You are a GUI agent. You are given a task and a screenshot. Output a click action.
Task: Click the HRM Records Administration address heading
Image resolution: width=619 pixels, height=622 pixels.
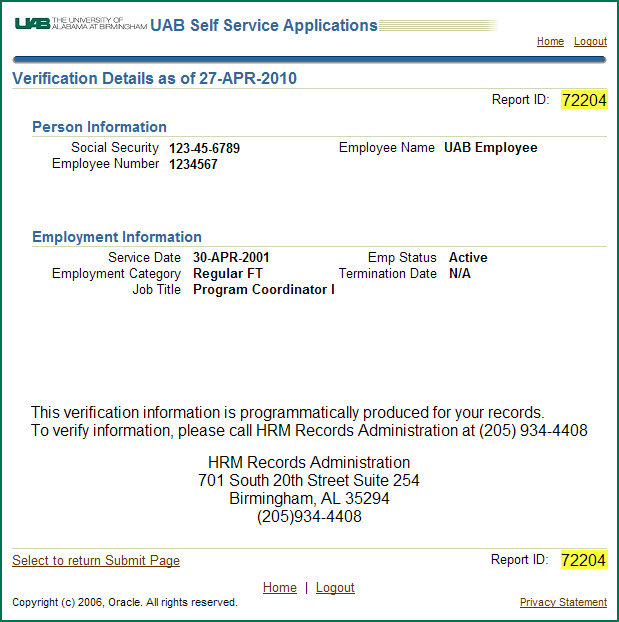click(x=309, y=463)
